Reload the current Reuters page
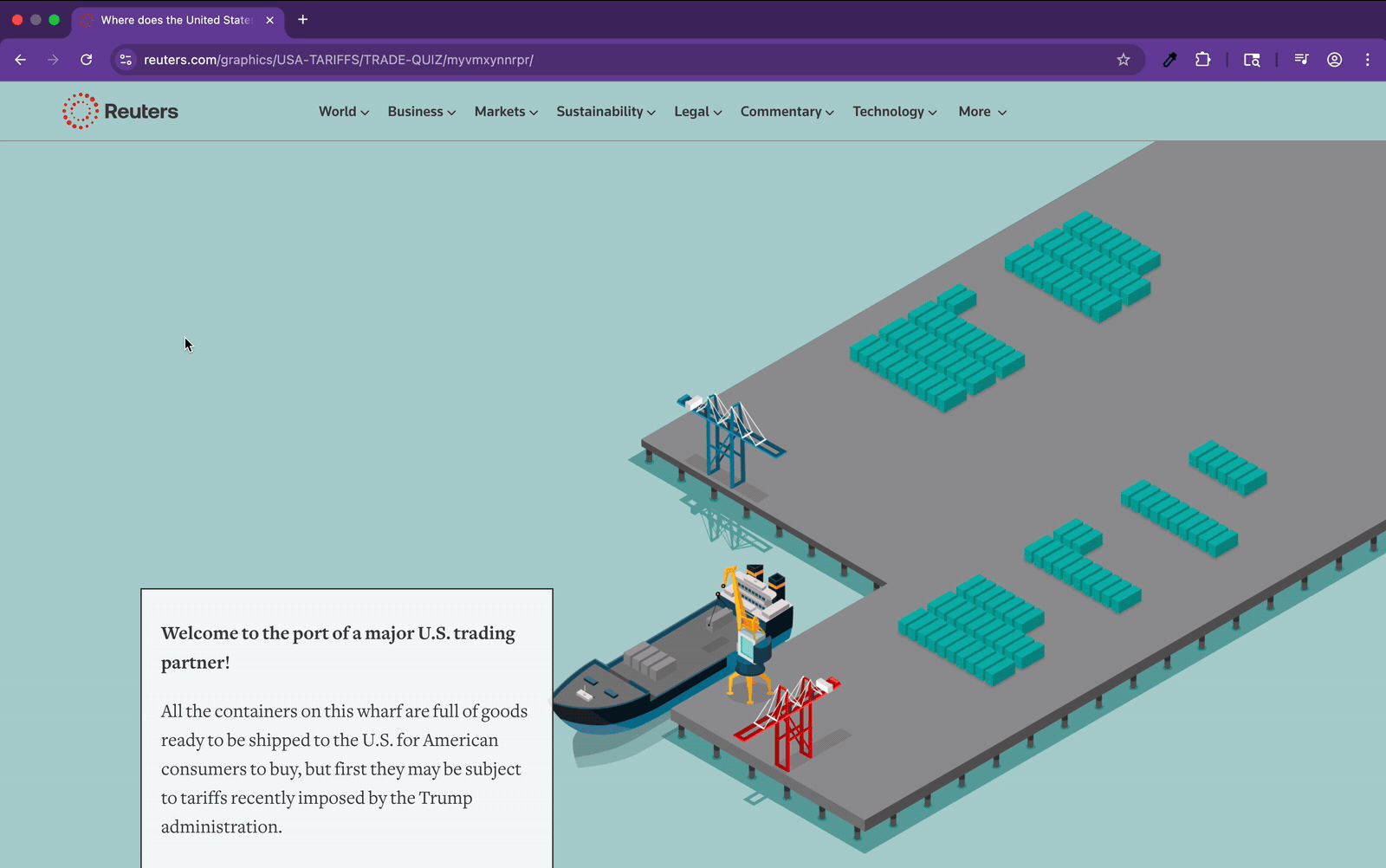The width and height of the screenshot is (1386, 868). point(86,60)
